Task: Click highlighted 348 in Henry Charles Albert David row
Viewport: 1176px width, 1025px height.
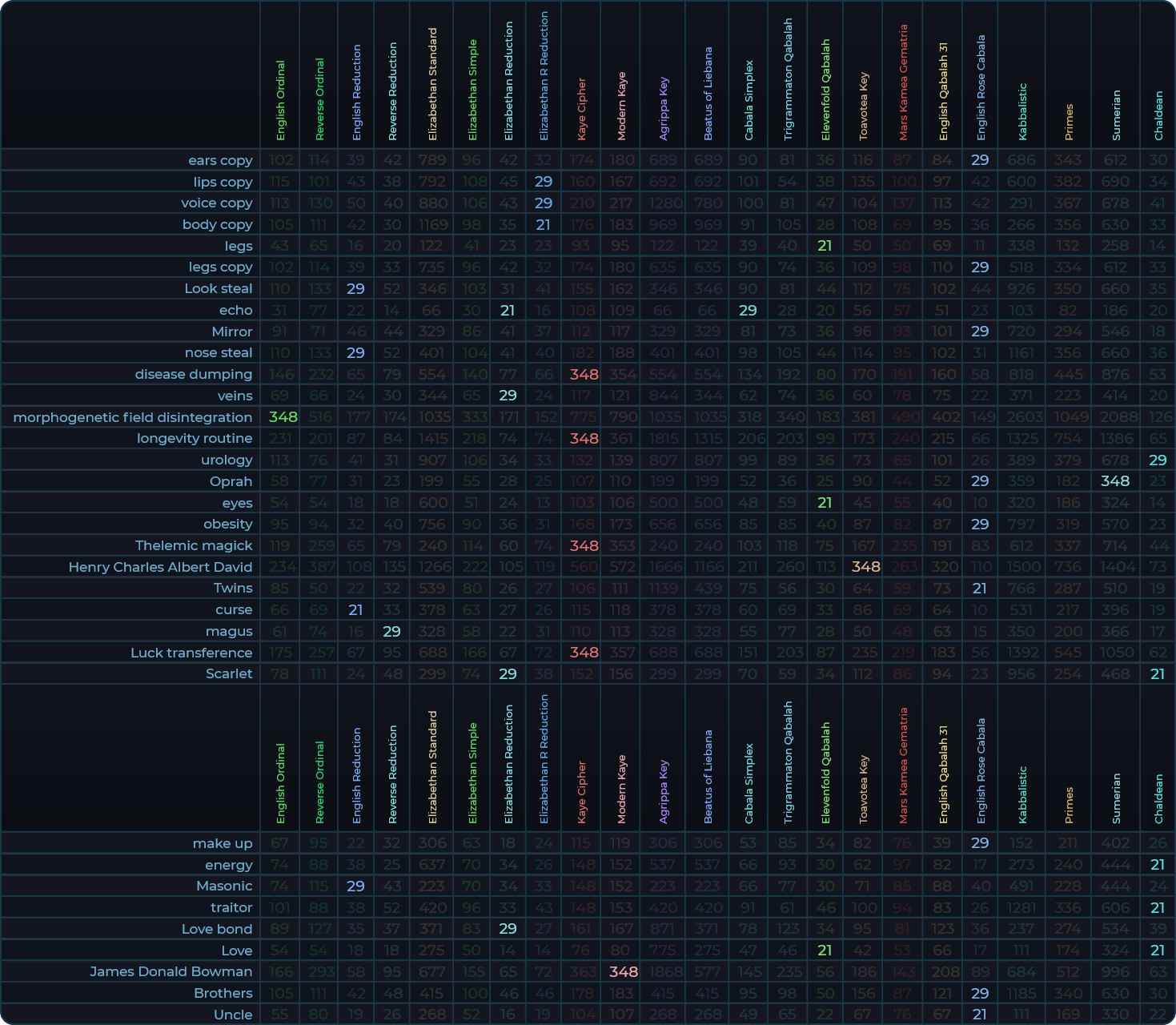Action: (x=865, y=567)
